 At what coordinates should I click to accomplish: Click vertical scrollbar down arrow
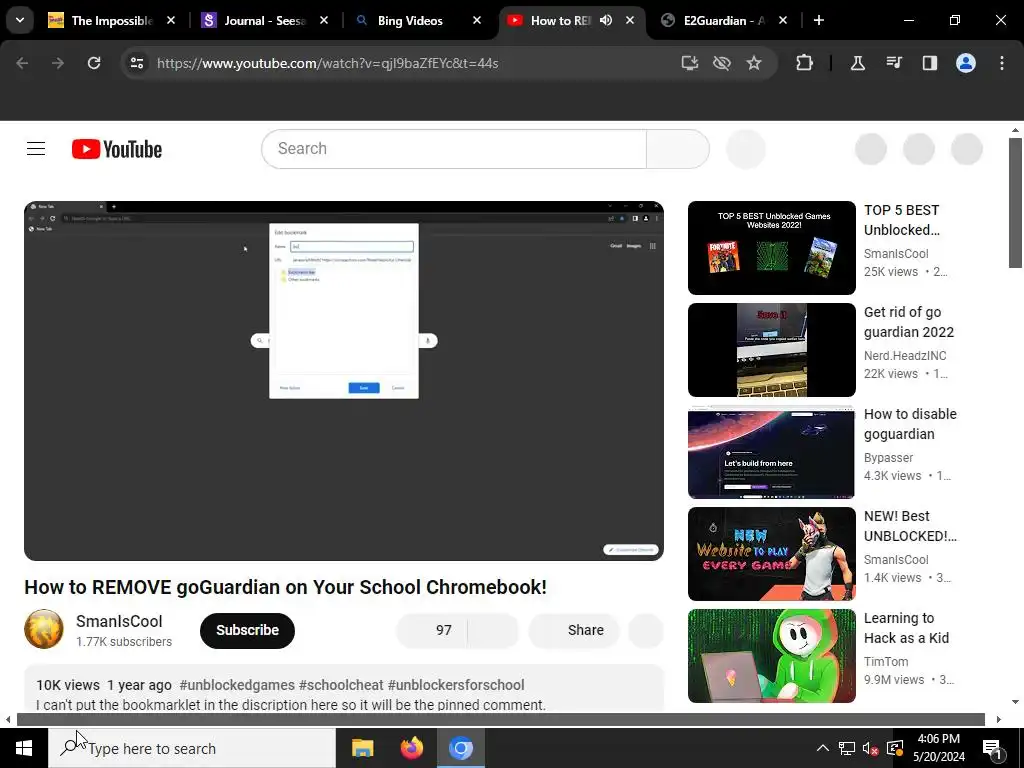(x=1016, y=702)
